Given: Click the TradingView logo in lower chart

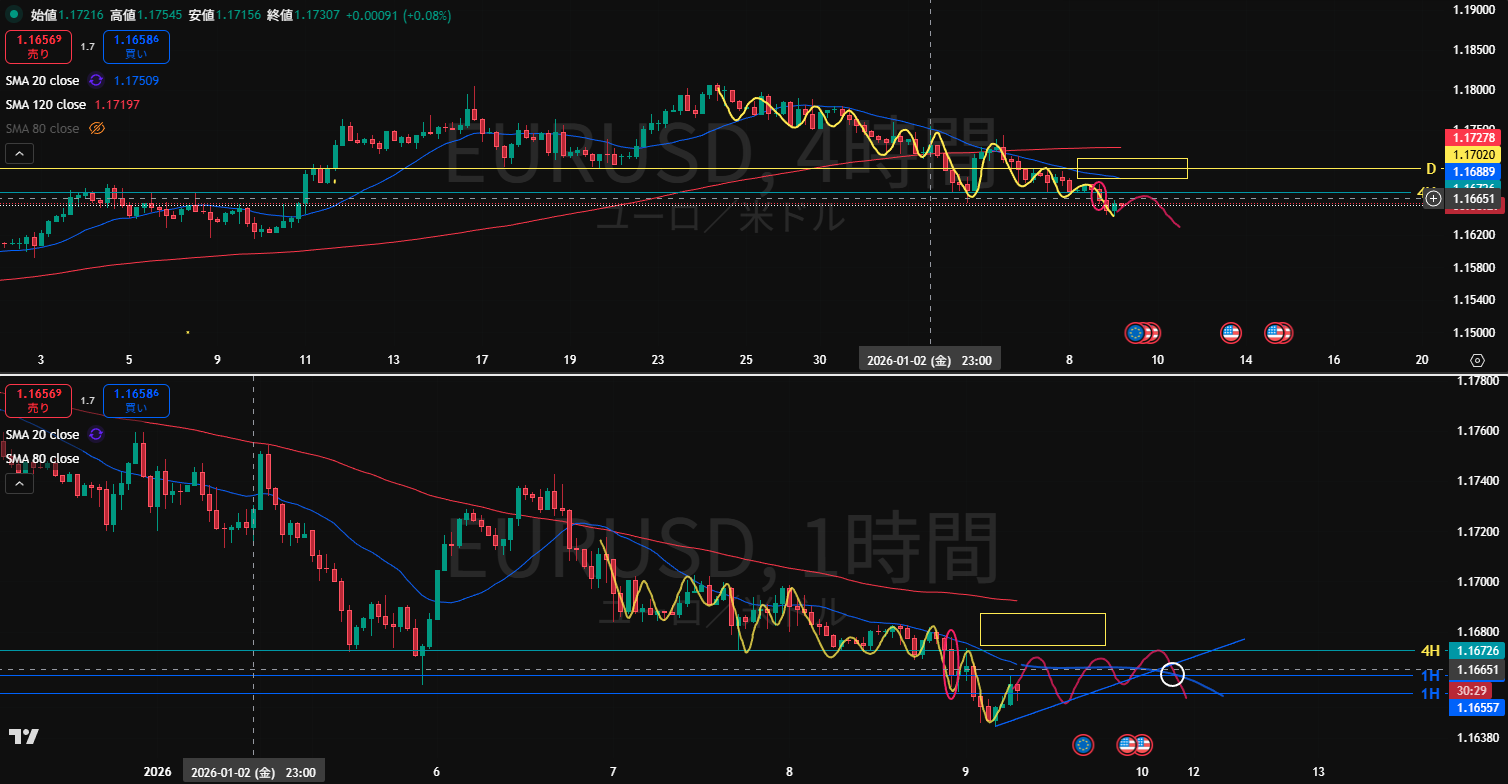Looking at the screenshot, I should (x=23, y=737).
